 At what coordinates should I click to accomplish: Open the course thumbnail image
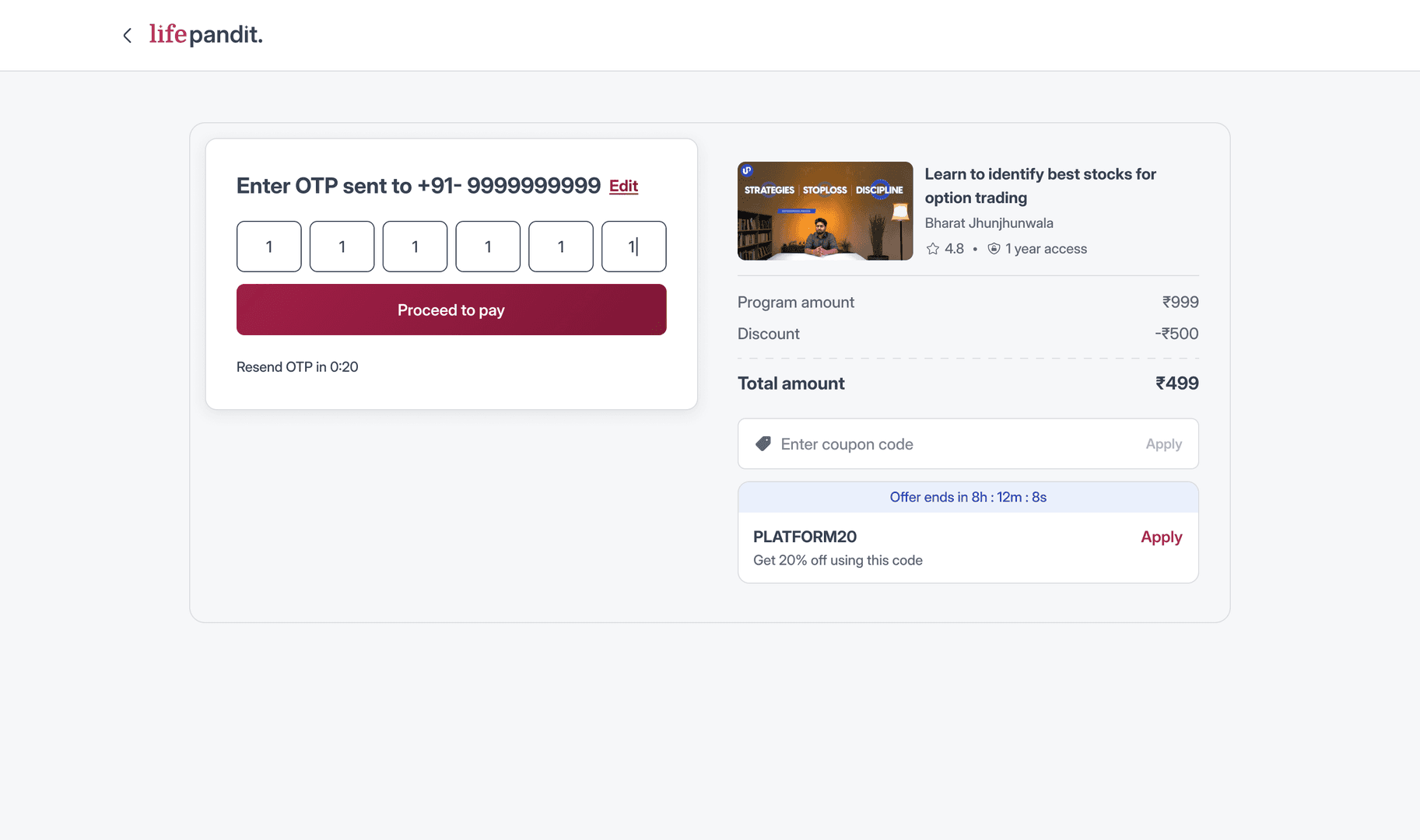tap(825, 211)
